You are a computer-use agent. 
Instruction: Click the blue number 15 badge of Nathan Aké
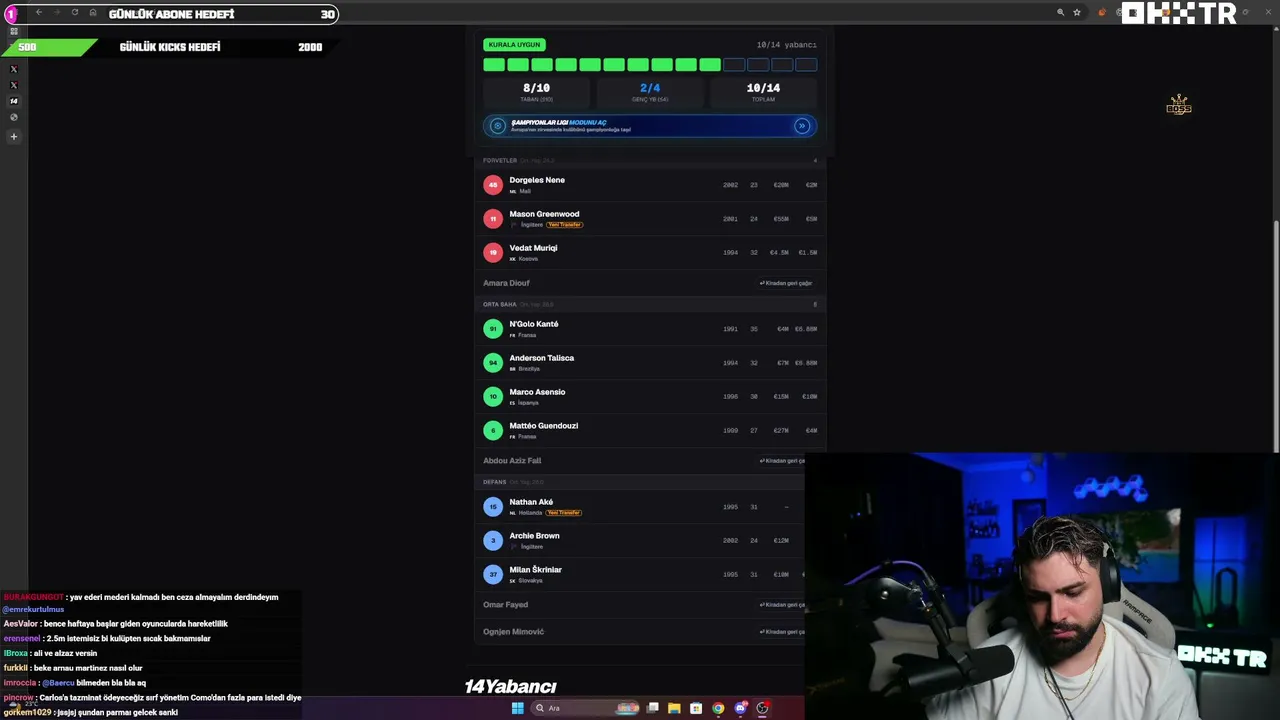tap(493, 507)
